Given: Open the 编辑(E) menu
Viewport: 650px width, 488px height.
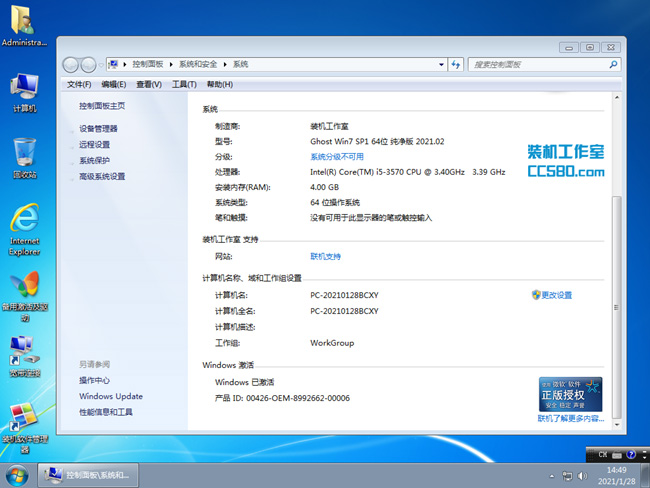Looking at the screenshot, I should tap(114, 85).
